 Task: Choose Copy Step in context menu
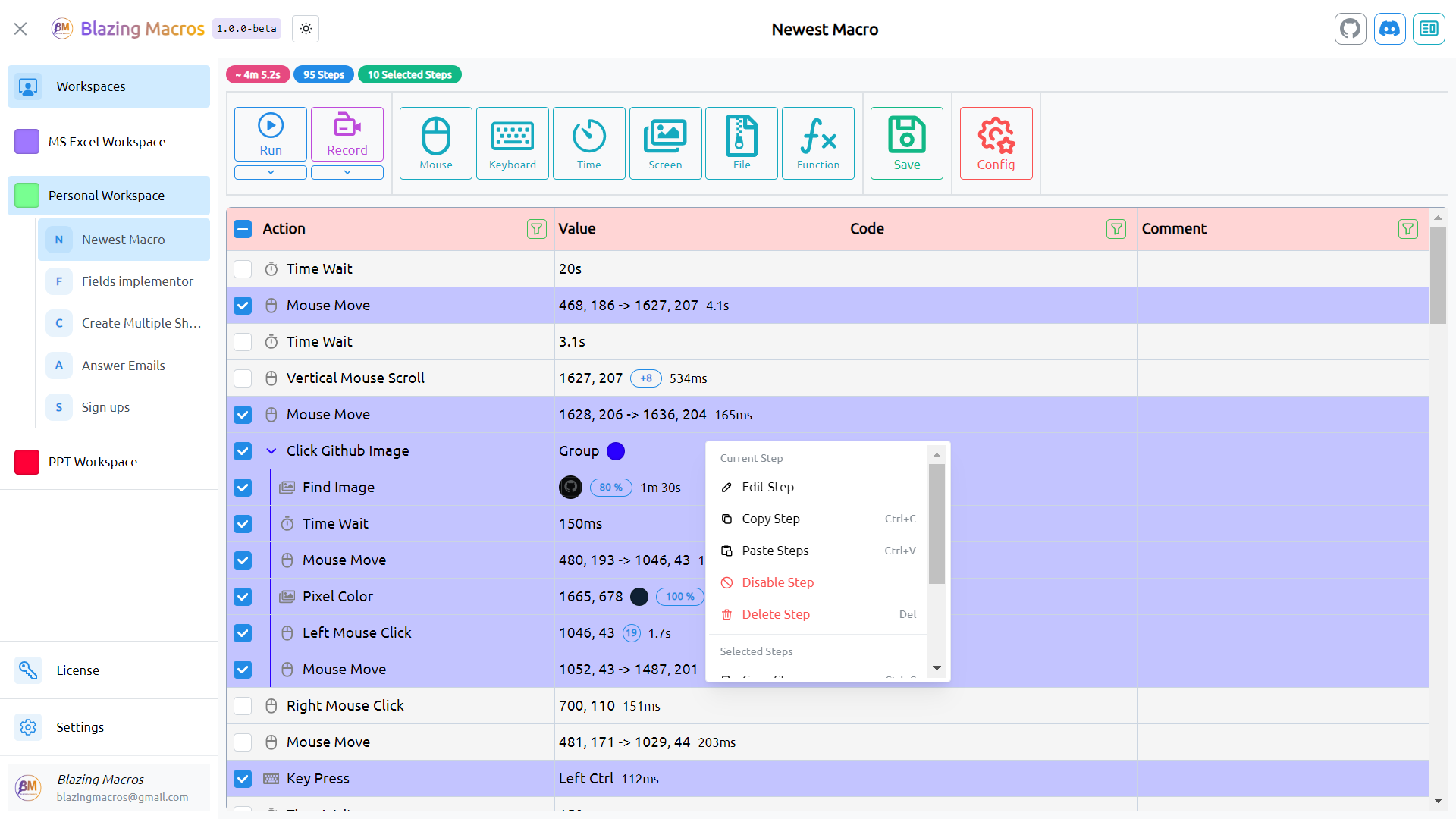(x=770, y=519)
